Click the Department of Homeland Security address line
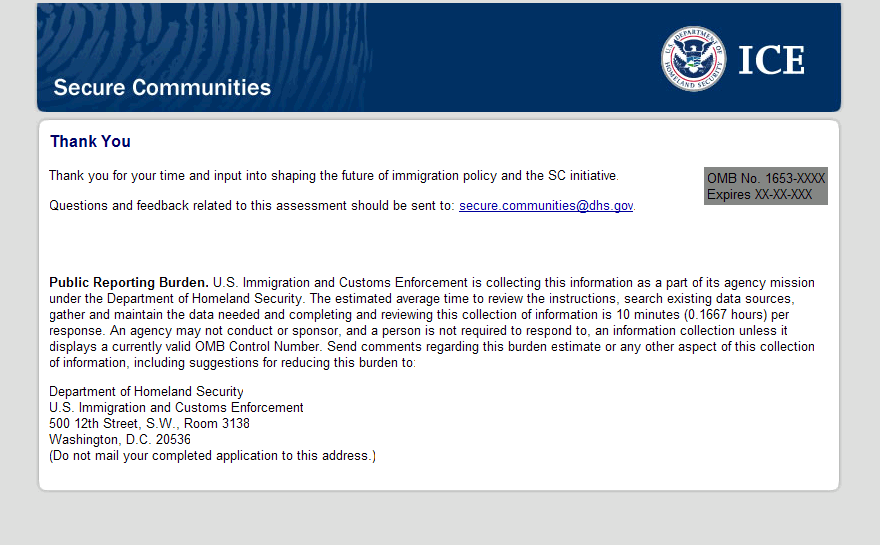 point(146,392)
